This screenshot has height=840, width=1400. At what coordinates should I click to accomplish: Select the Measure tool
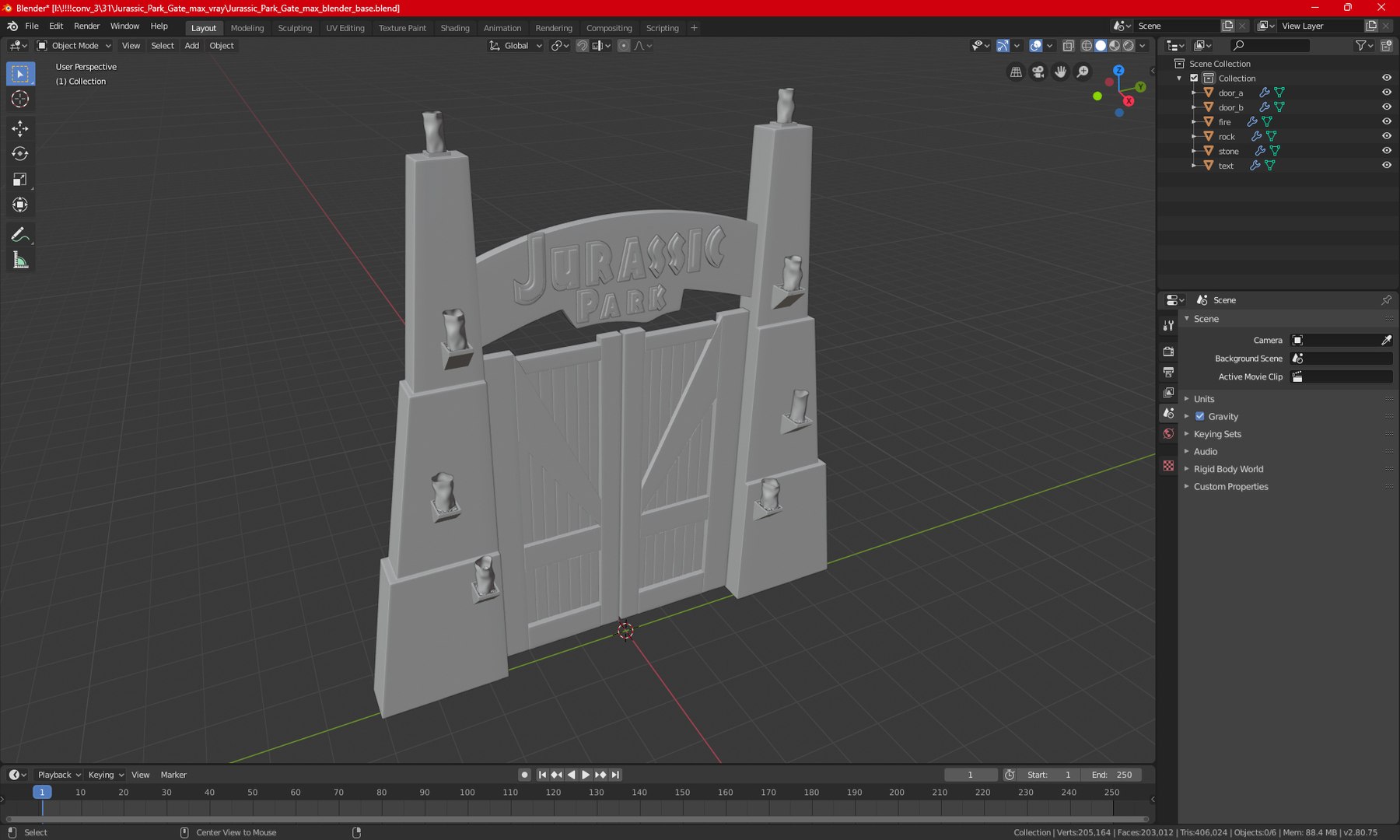pos(20,261)
